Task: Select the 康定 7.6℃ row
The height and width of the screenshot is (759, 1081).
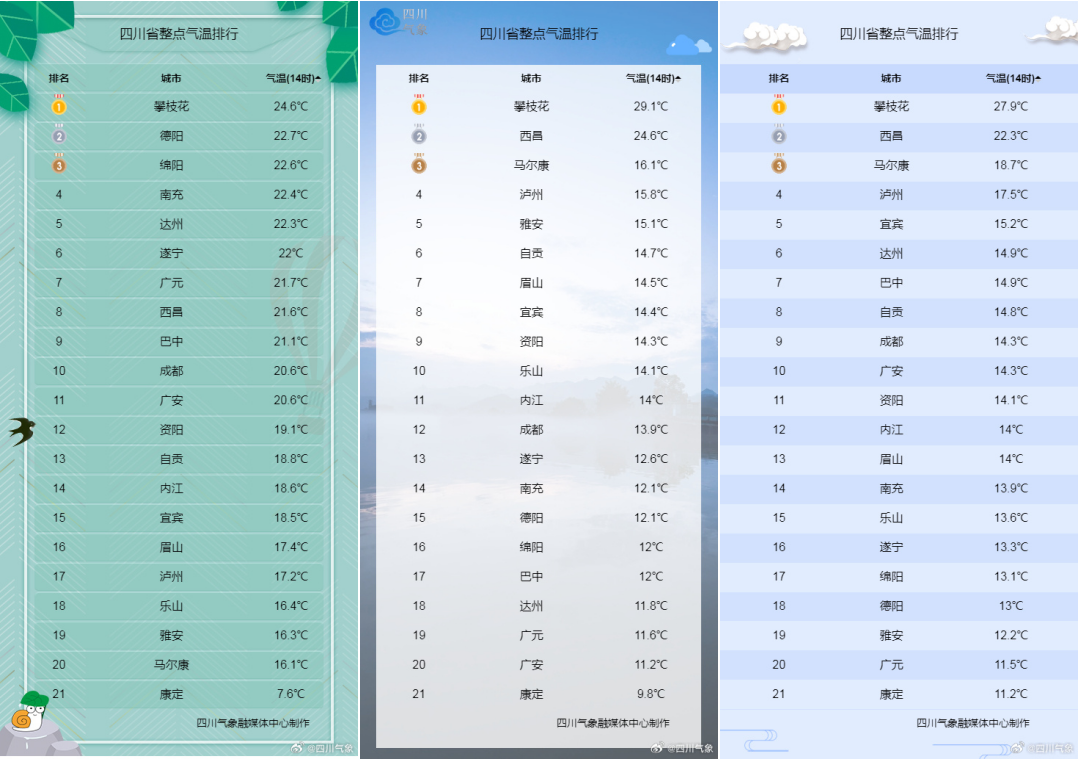Action: [x=180, y=694]
